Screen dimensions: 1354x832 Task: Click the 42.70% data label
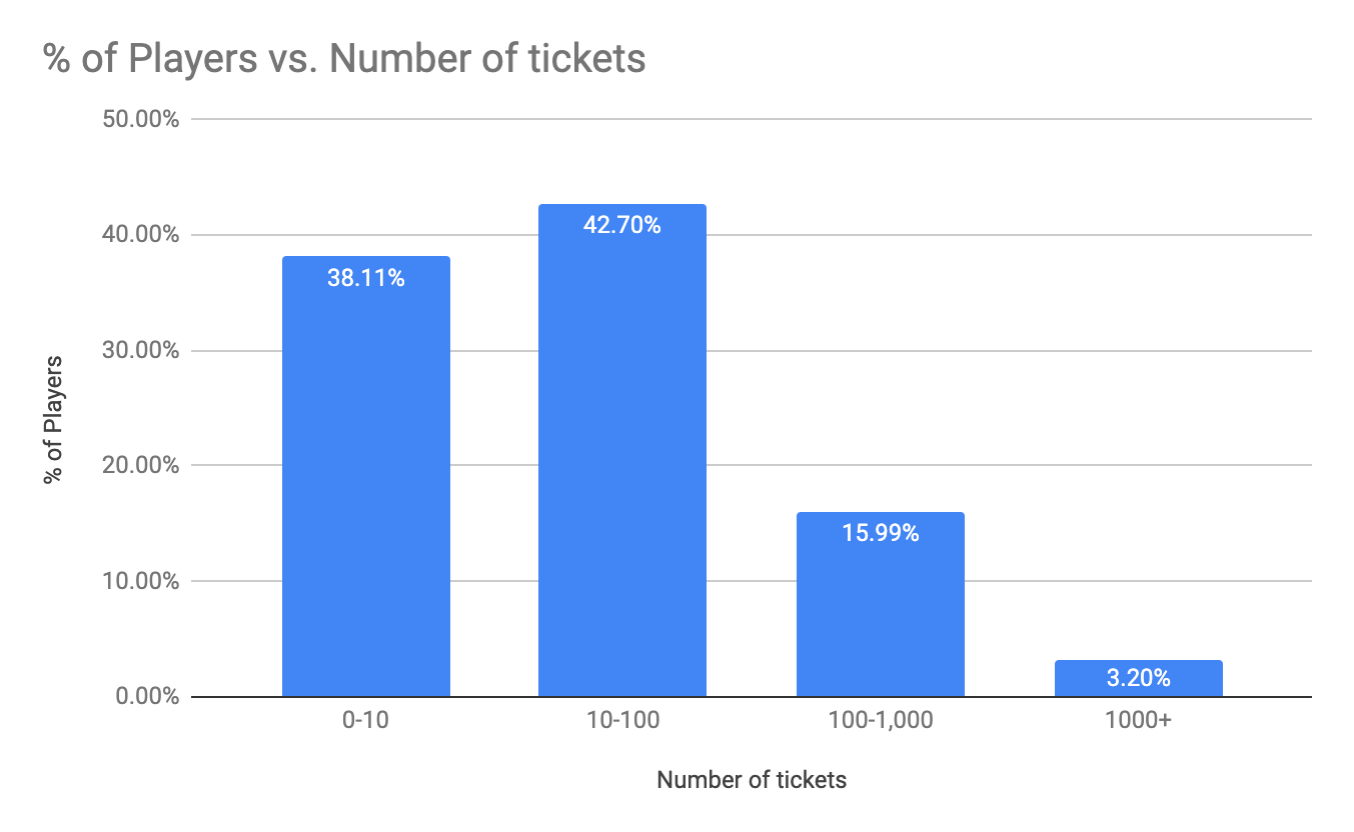click(x=622, y=225)
